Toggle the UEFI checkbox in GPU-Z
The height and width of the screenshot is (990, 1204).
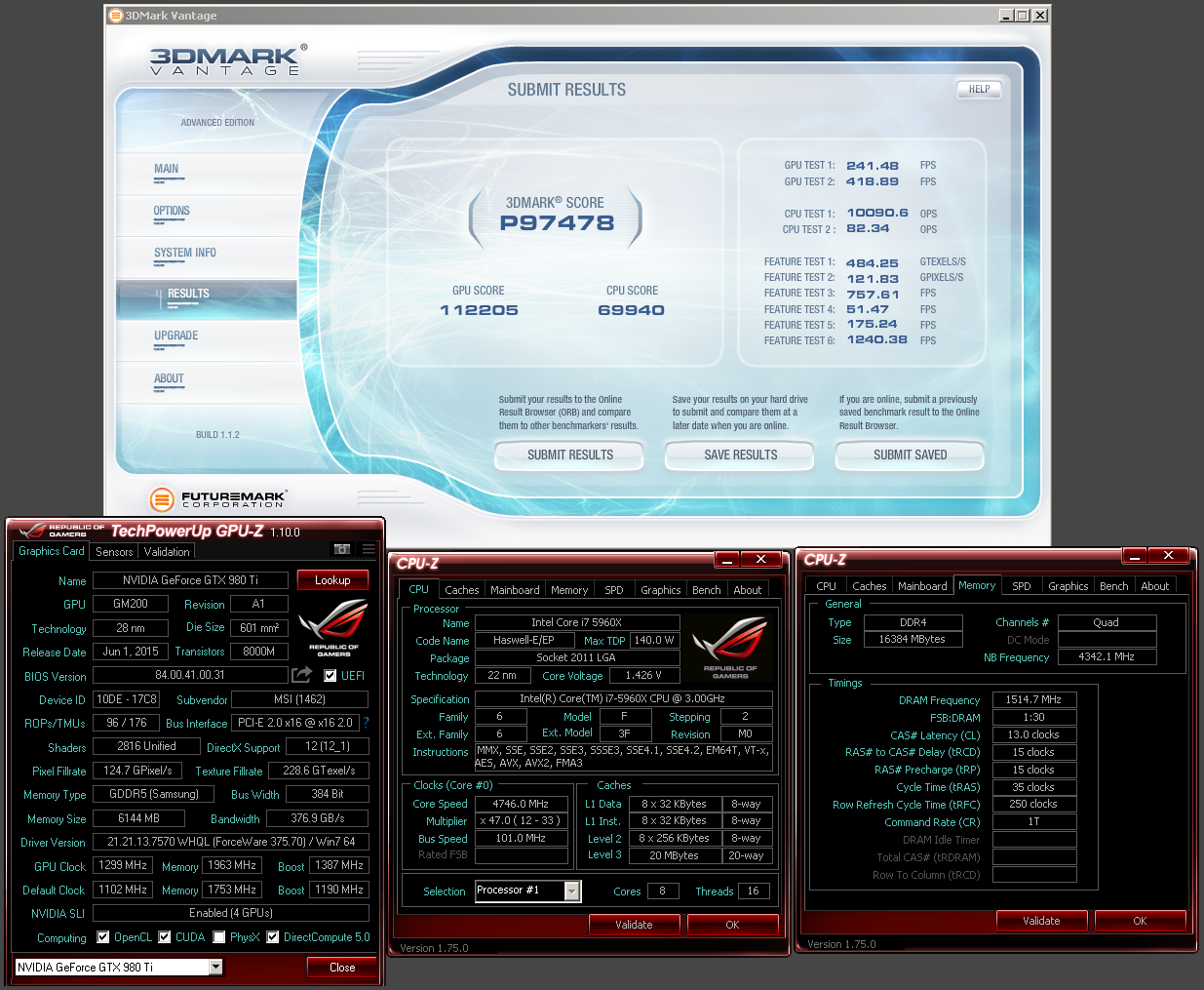tap(330, 676)
